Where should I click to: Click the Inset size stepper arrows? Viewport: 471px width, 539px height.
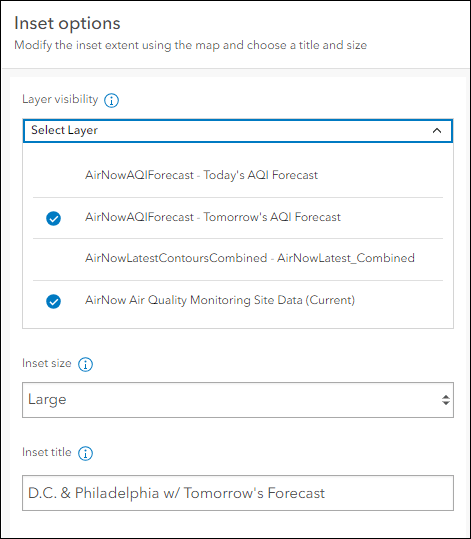click(x=446, y=400)
